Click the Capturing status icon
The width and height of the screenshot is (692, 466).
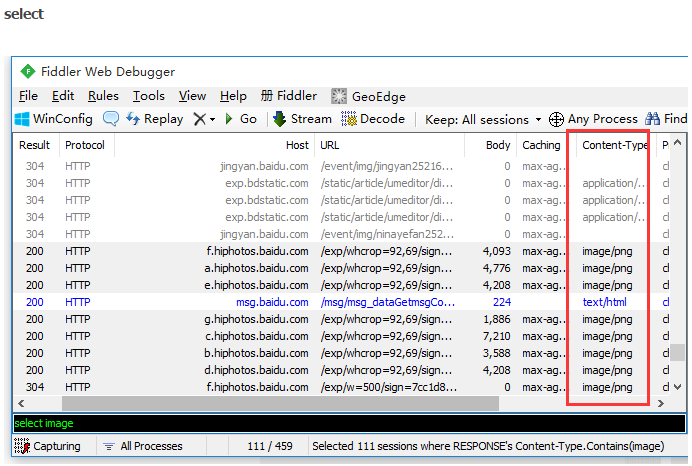pos(22,446)
